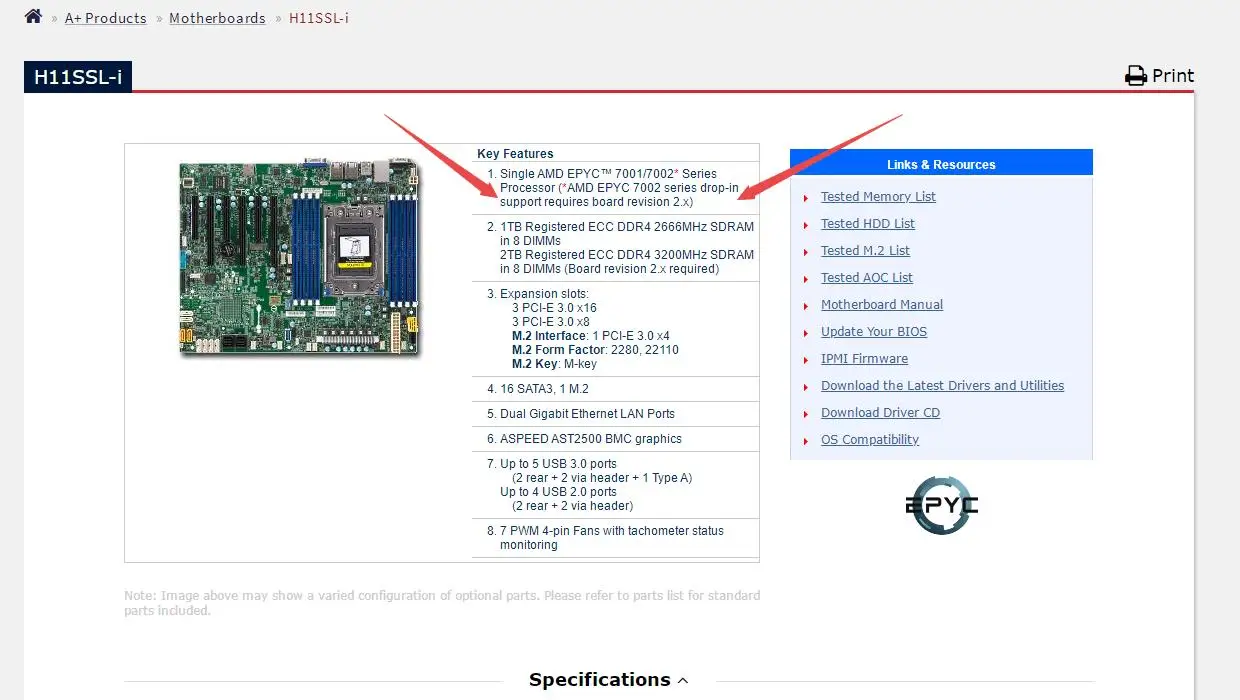Click the 'Expansion slots:' feature text
Screen dimensions: 1240x700
(544, 294)
